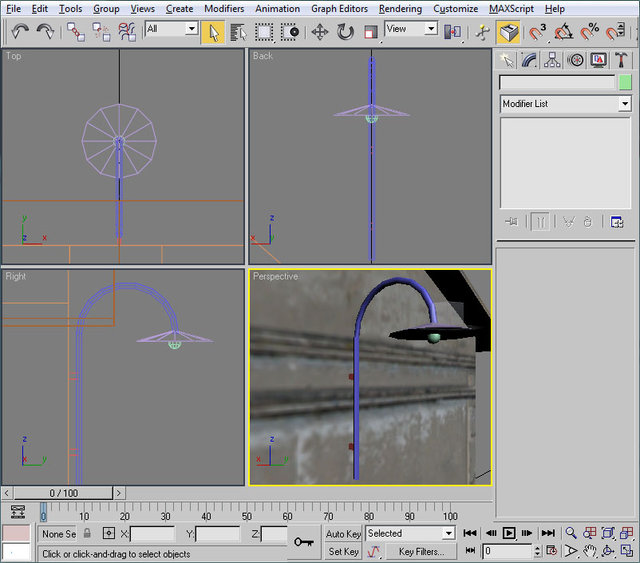Image resolution: width=640 pixels, height=563 pixels.
Task: Click the Configure Modifier Sets icon
Action: tap(617, 222)
